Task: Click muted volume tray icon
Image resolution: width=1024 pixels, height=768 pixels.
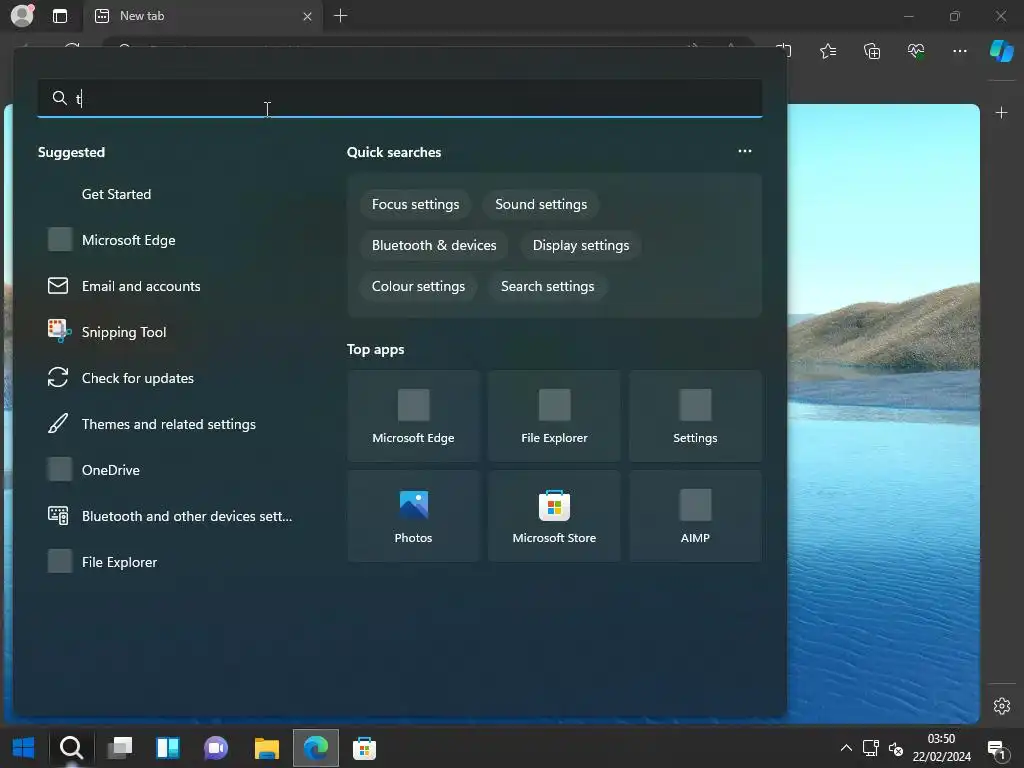Action: coord(896,748)
